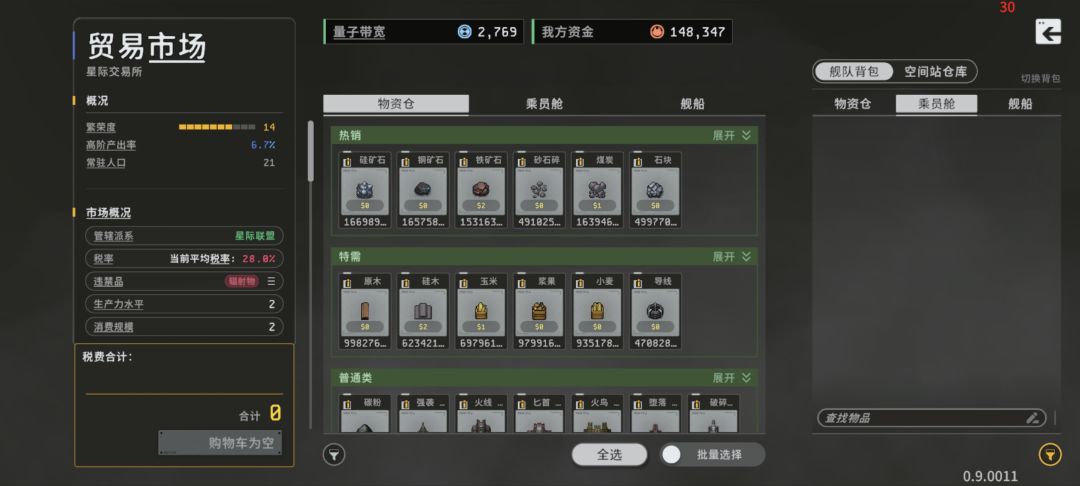This screenshot has width=1080, height=486.
Task: Click the 税率 row
Action: [184, 258]
